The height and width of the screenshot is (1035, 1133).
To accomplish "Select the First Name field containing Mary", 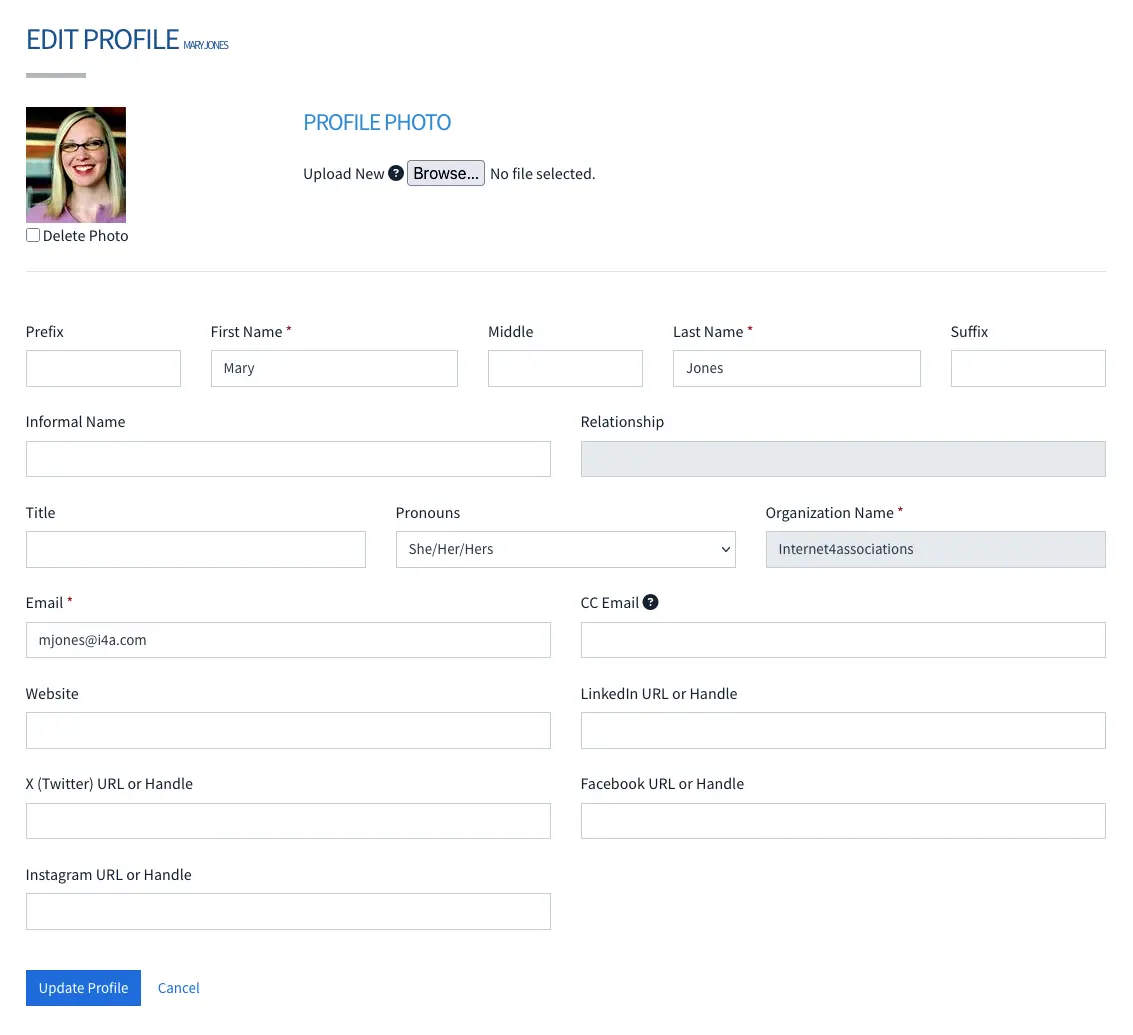I will [334, 368].
